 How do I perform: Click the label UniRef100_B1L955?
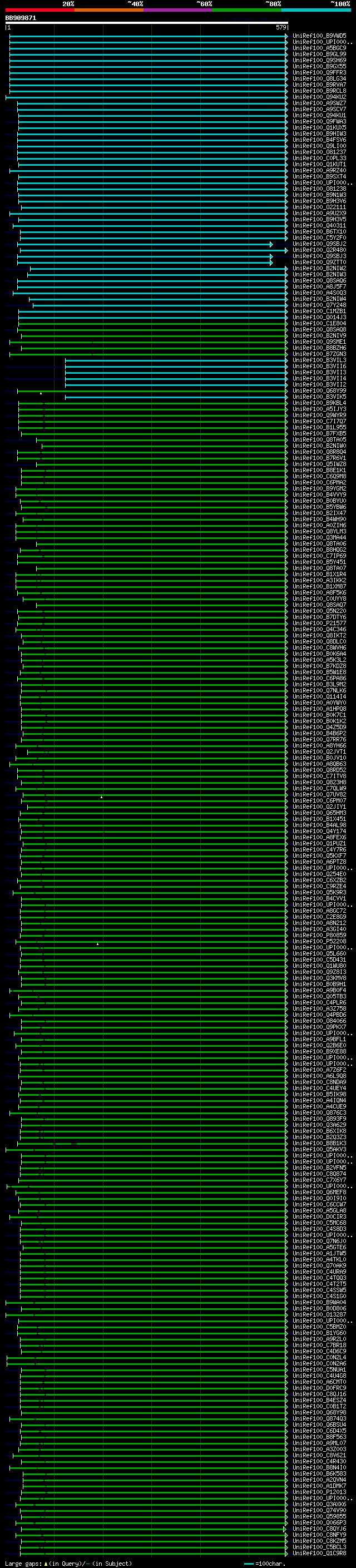click(x=319, y=427)
